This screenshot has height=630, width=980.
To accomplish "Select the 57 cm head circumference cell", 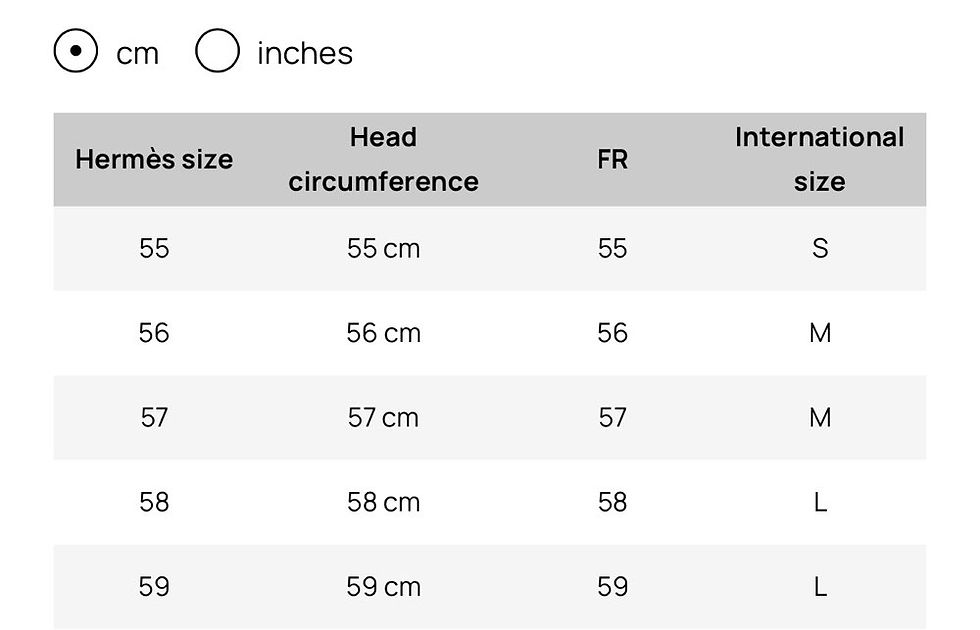I will 383,418.
